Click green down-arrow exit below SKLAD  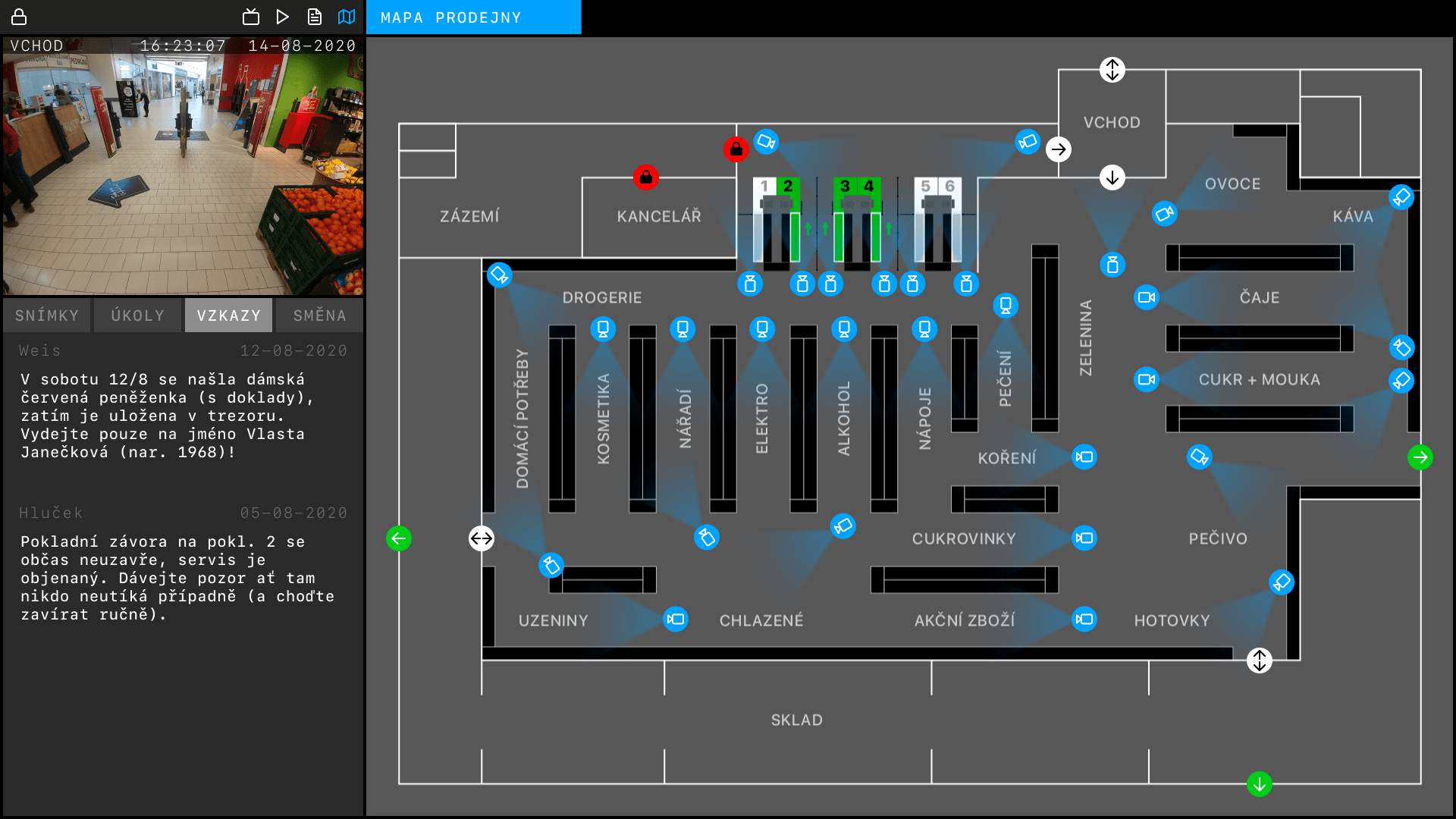(1259, 783)
